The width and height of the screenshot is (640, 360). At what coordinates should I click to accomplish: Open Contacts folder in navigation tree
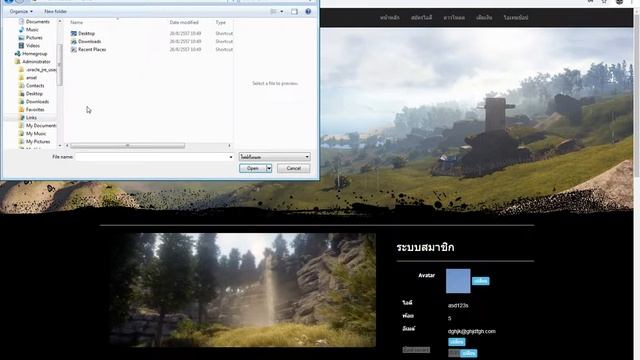coord(31,86)
